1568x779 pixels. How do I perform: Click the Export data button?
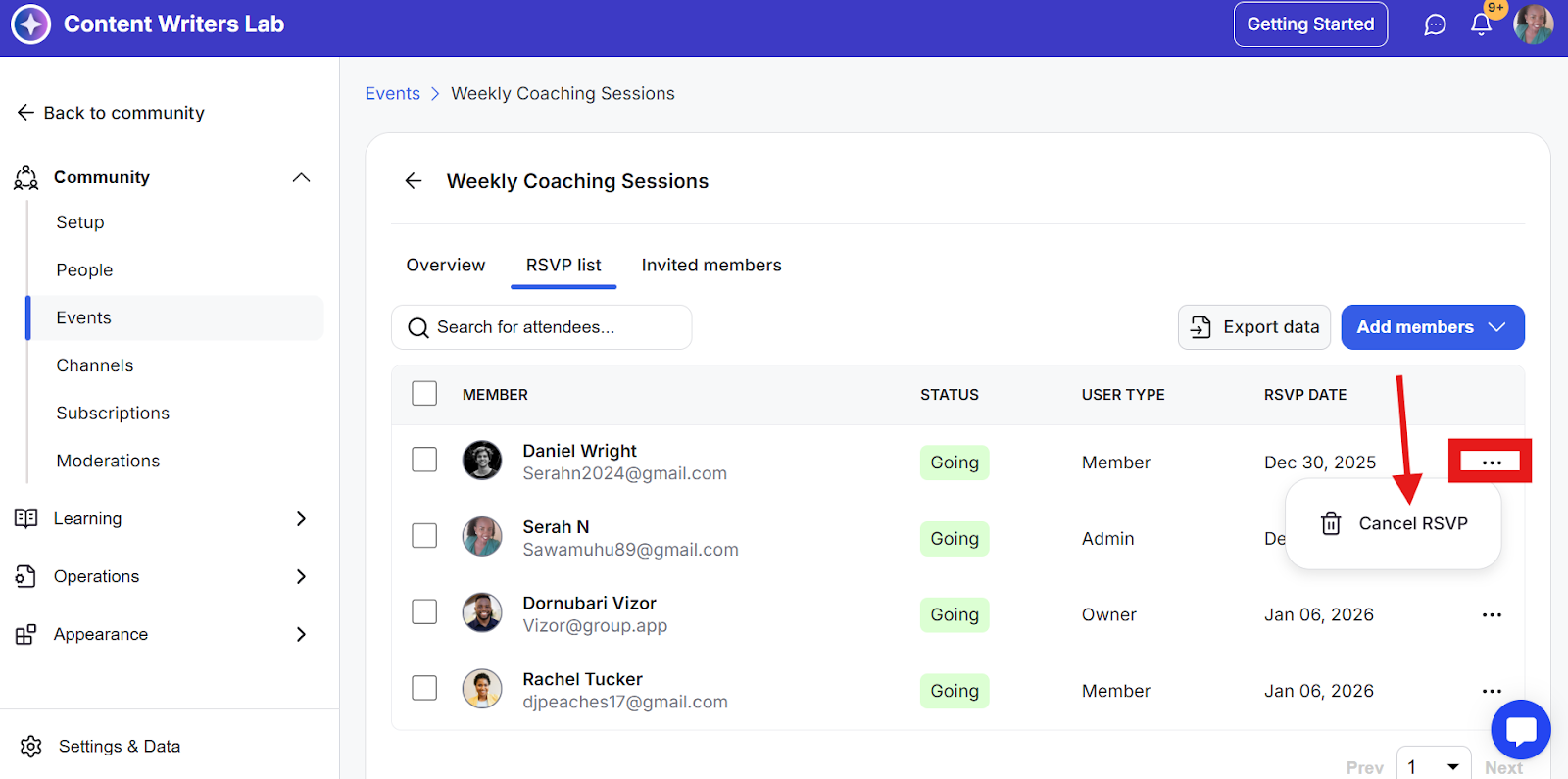click(x=1254, y=327)
